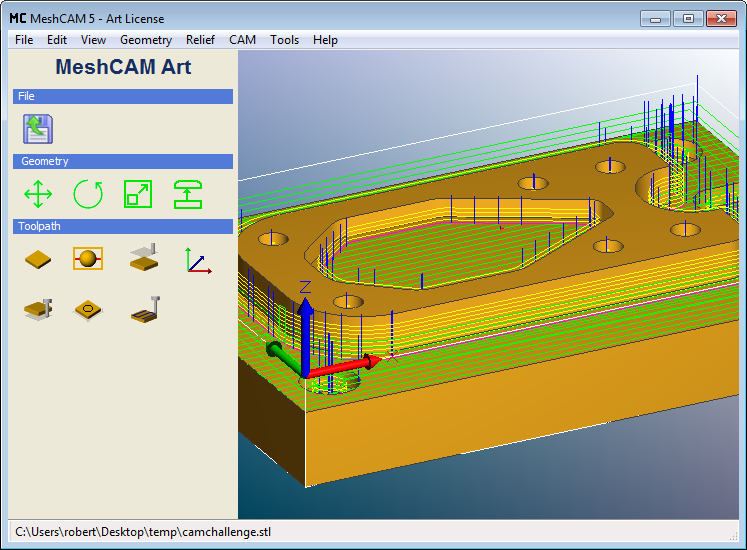
Task: Set program zero with axes icon
Action: tap(197, 259)
